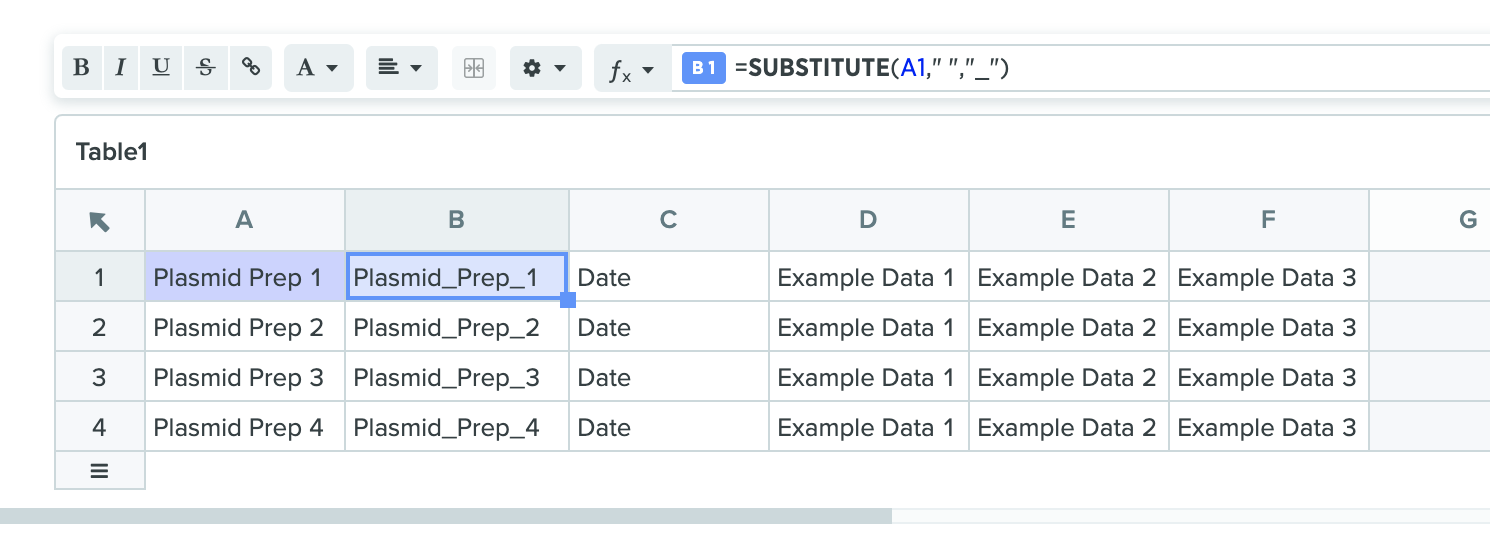Select 'Example Data 1' in row 1
Image resolution: width=1490 pixels, height=542 pixels.
click(x=869, y=277)
